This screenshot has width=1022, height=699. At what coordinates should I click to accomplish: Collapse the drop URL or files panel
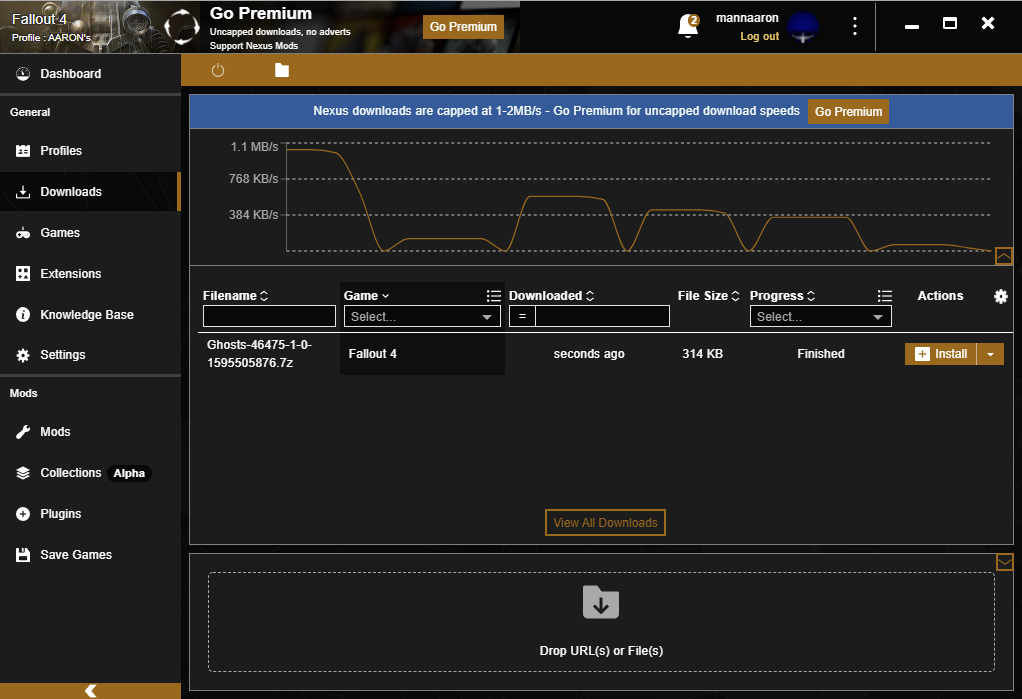click(x=1004, y=561)
